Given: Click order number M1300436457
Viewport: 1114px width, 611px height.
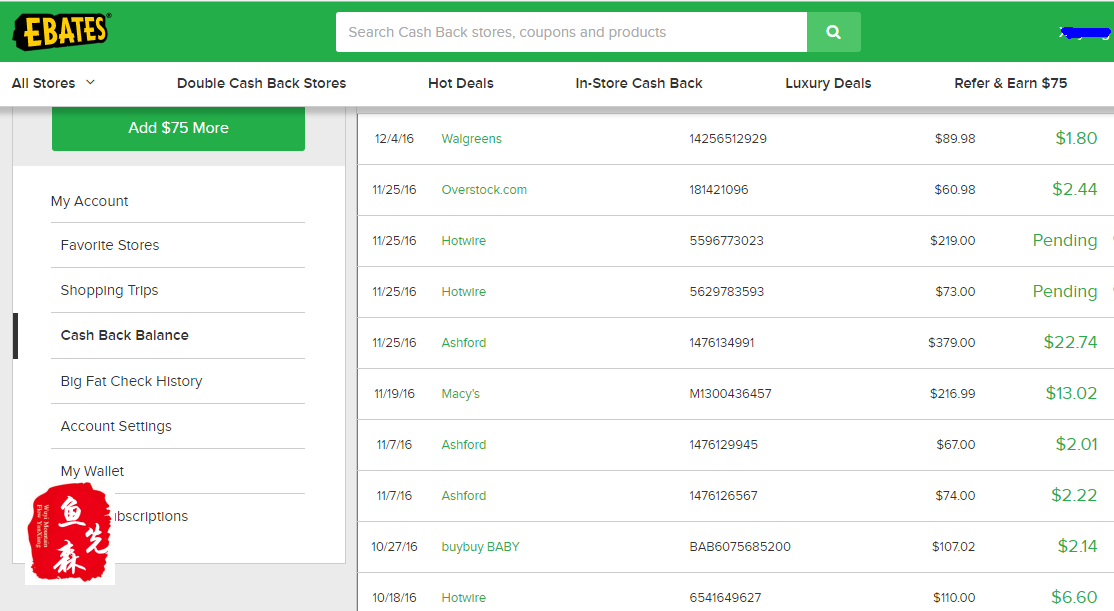Looking at the screenshot, I should tap(730, 394).
